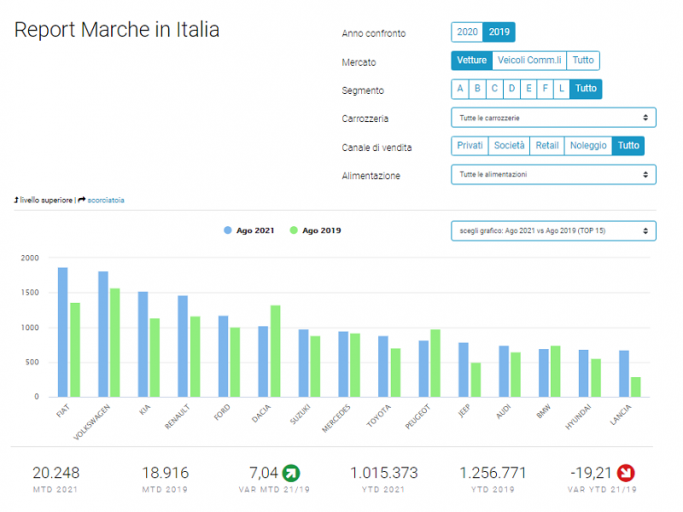
Task: Click the PEUGEOT green bar
Action: click(436, 363)
